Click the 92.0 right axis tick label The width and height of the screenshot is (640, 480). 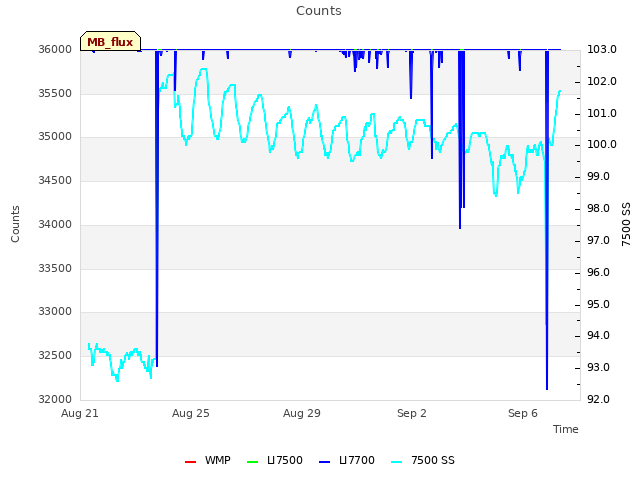pos(598,399)
